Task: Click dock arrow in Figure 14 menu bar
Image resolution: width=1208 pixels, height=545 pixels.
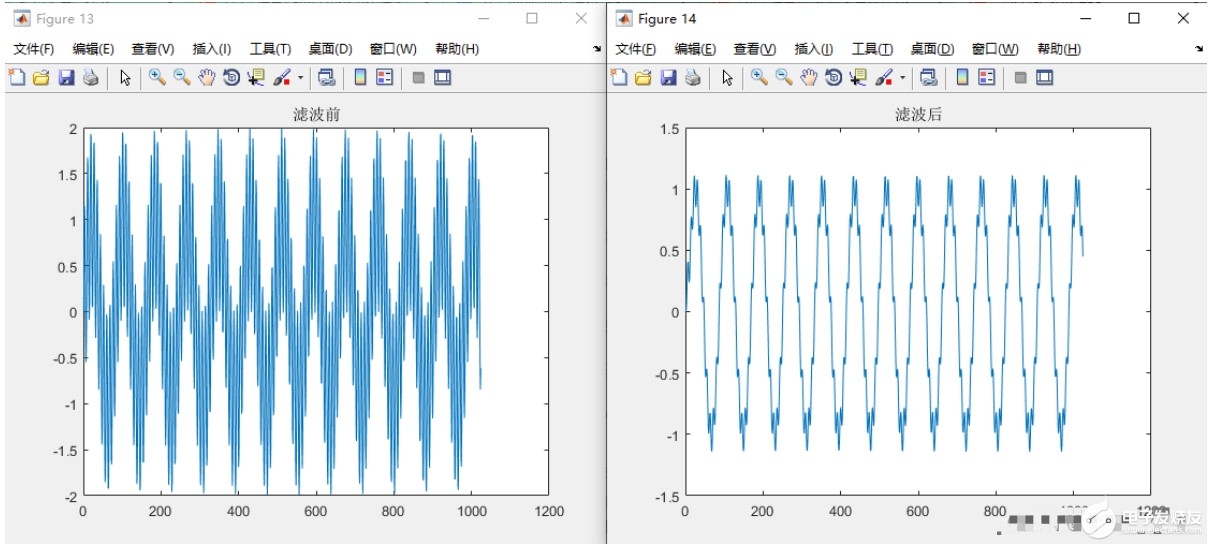Action: click(1199, 49)
